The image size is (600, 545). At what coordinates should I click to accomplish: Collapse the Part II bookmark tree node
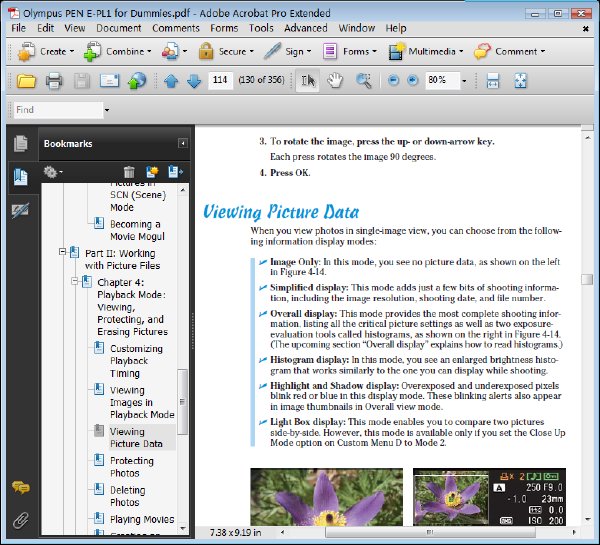click(62, 251)
